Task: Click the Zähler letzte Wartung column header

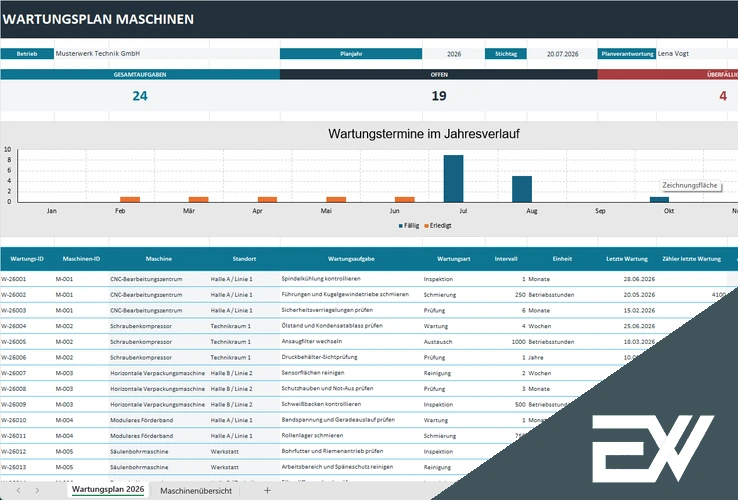Action: (x=691, y=259)
